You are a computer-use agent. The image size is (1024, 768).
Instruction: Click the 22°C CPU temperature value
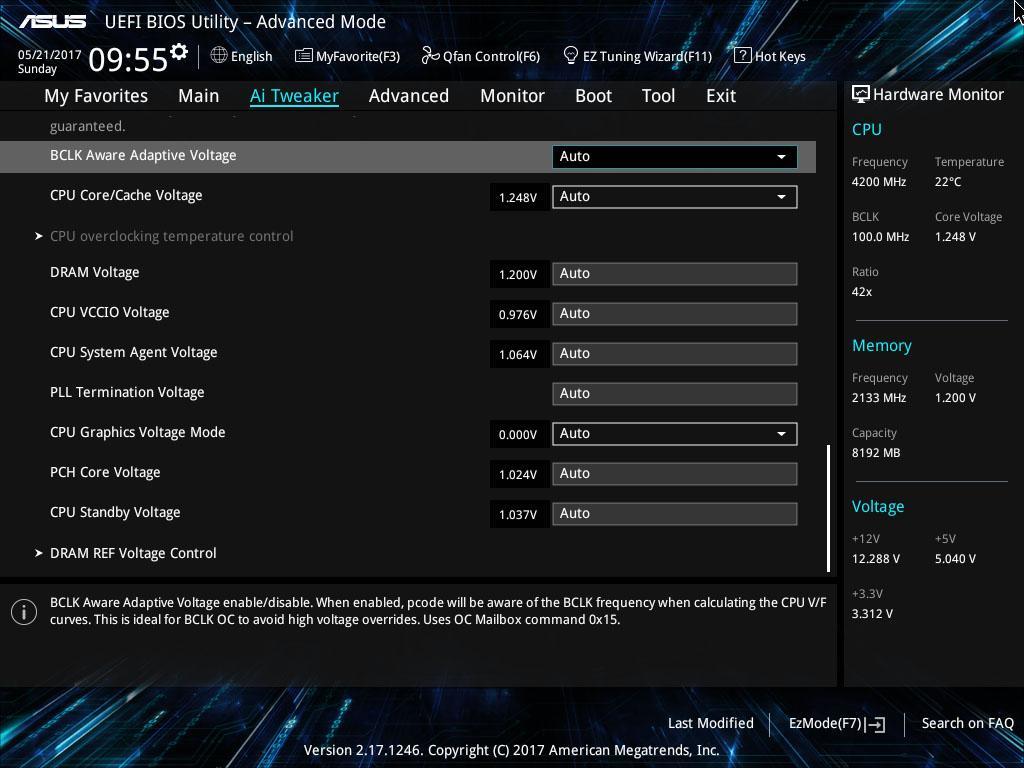(x=948, y=182)
